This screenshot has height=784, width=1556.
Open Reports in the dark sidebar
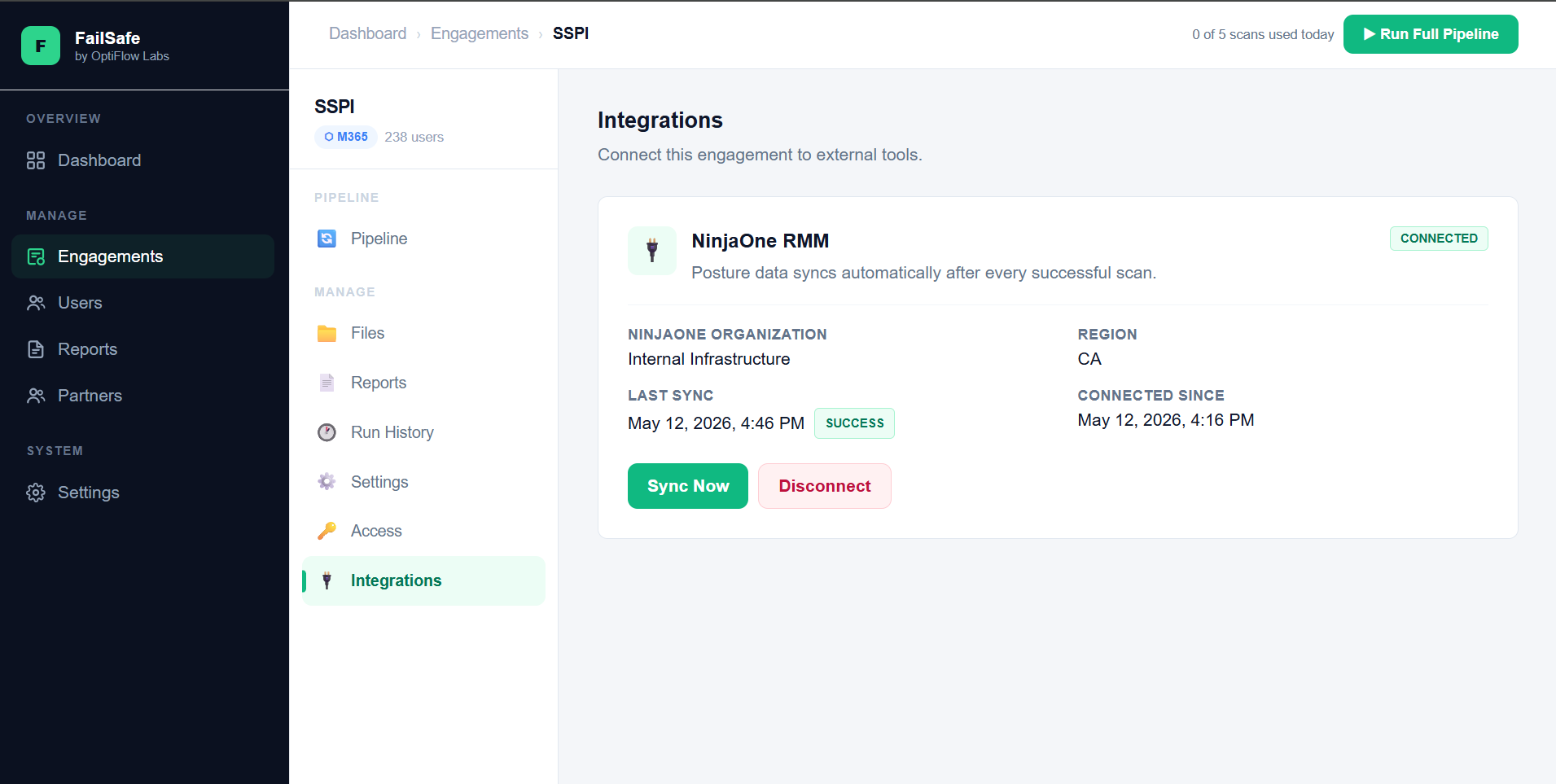143,349
